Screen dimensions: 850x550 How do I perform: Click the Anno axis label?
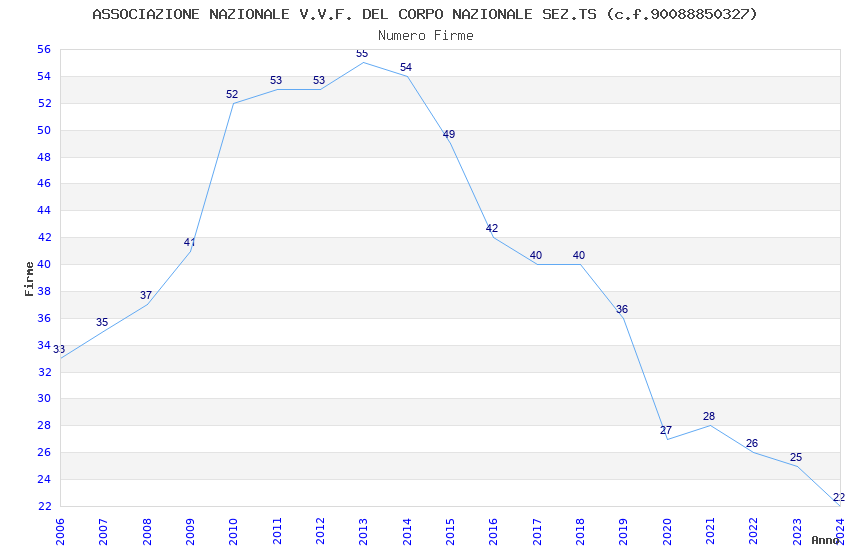[x=825, y=540]
